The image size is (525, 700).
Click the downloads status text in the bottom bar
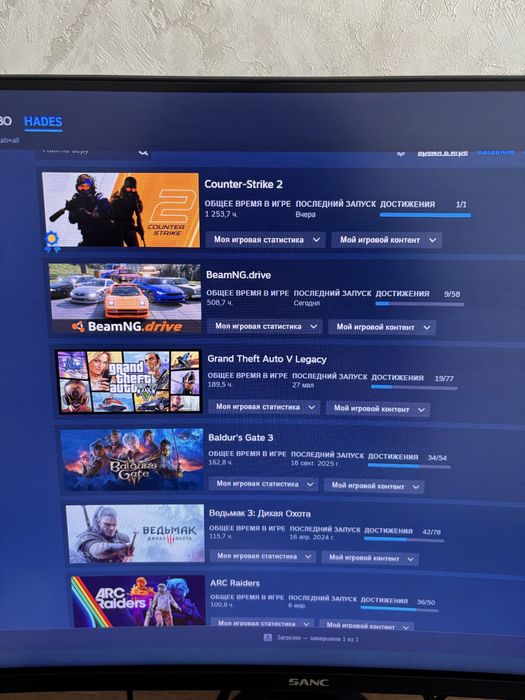(317, 638)
